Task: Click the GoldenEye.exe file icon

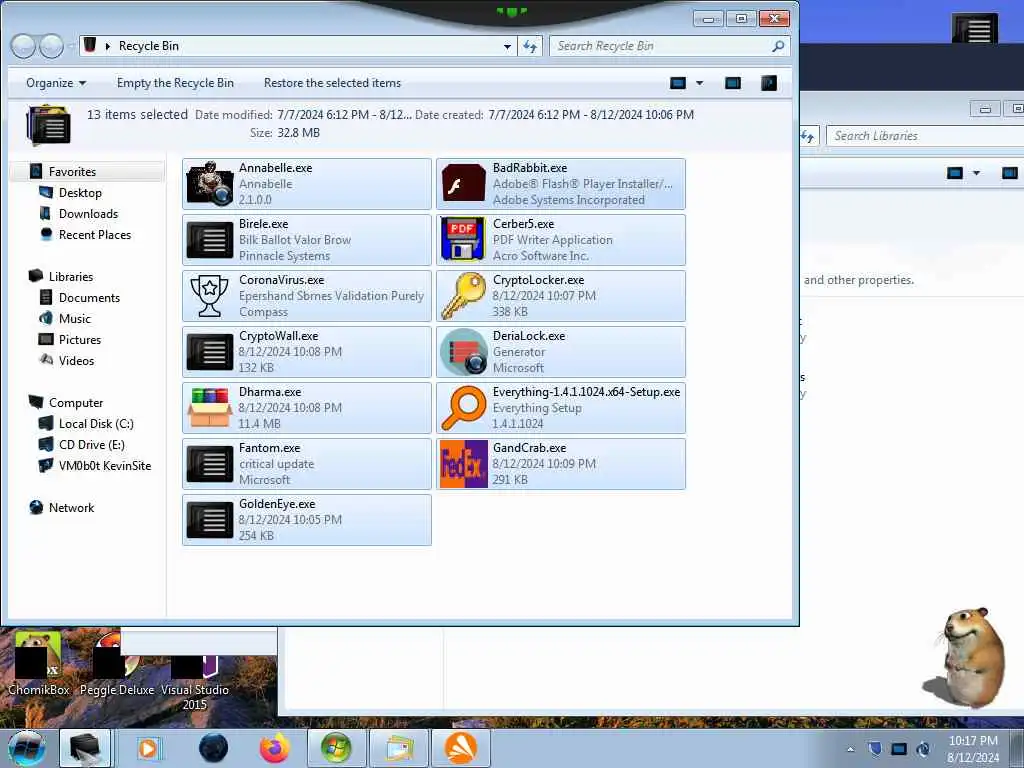Action: click(210, 520)
